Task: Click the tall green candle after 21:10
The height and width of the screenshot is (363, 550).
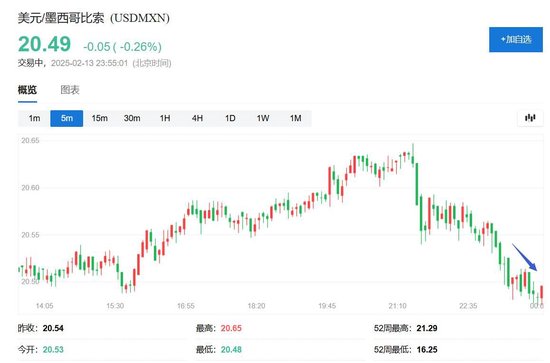Action: click(x=417, y=184)
